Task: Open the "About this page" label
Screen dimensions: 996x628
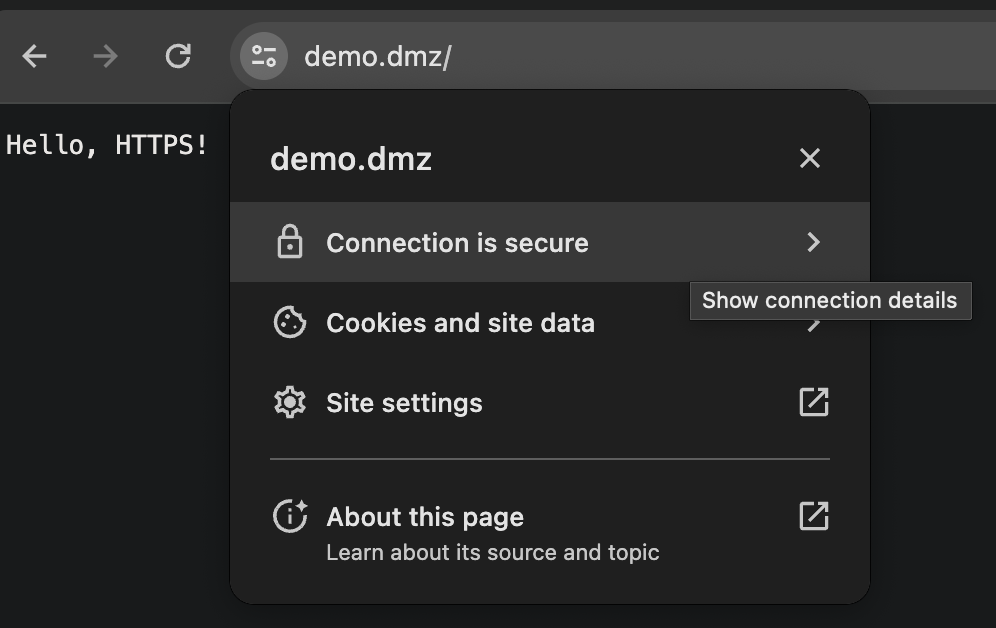Action: pos(425,517)
